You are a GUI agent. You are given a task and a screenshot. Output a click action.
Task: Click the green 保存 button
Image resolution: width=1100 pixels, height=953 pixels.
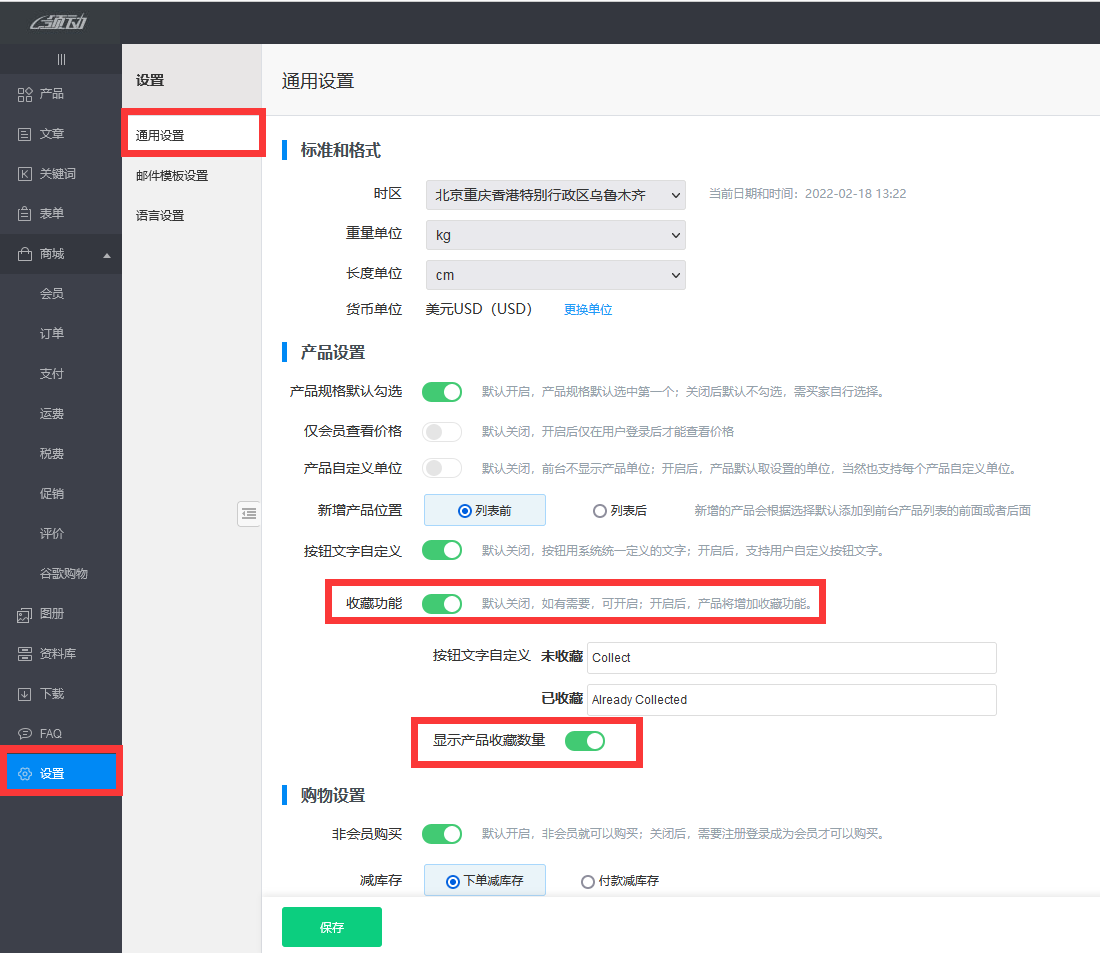click(332, 927)
